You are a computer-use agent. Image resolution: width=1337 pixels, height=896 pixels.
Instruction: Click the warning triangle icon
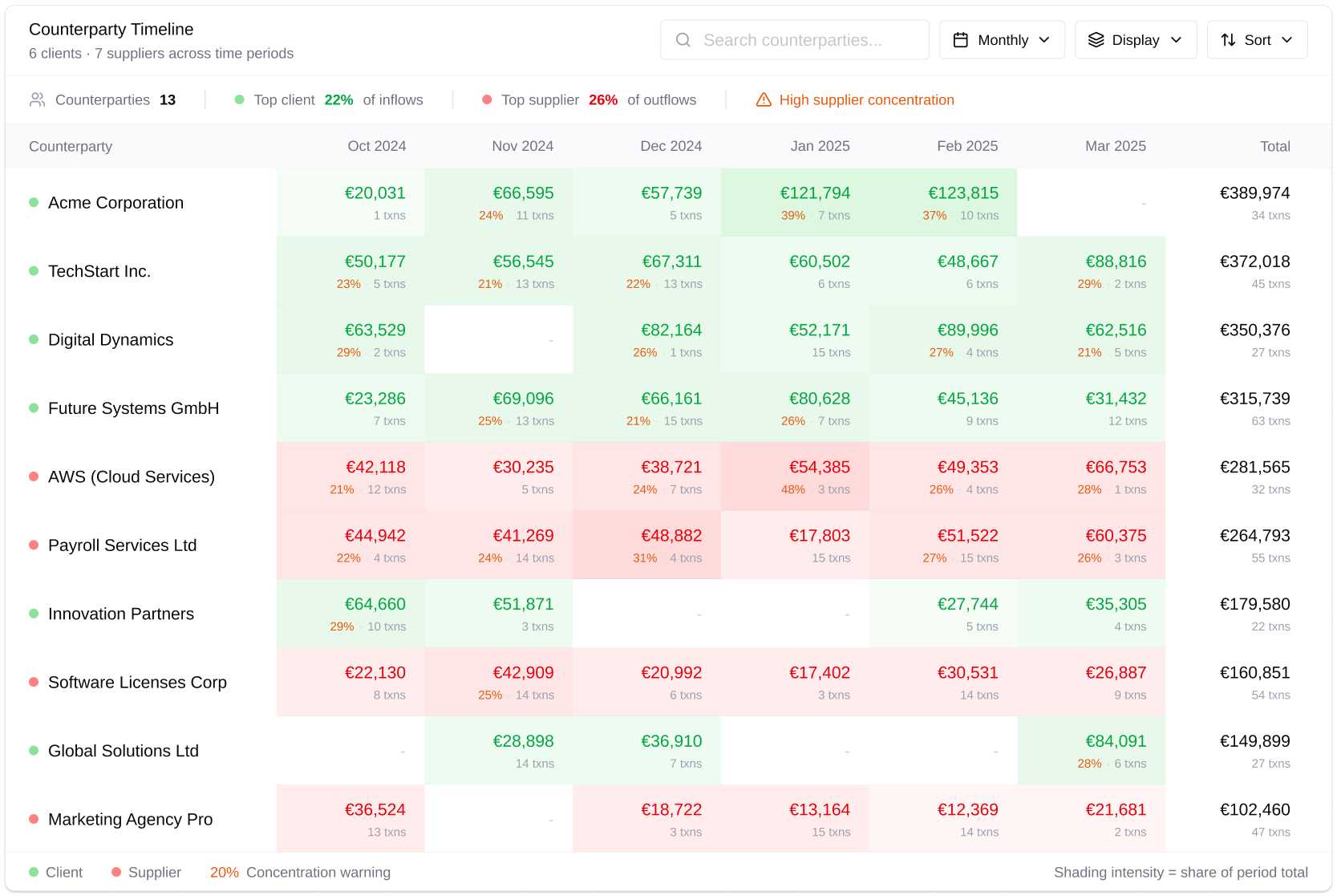click(764, 99)
